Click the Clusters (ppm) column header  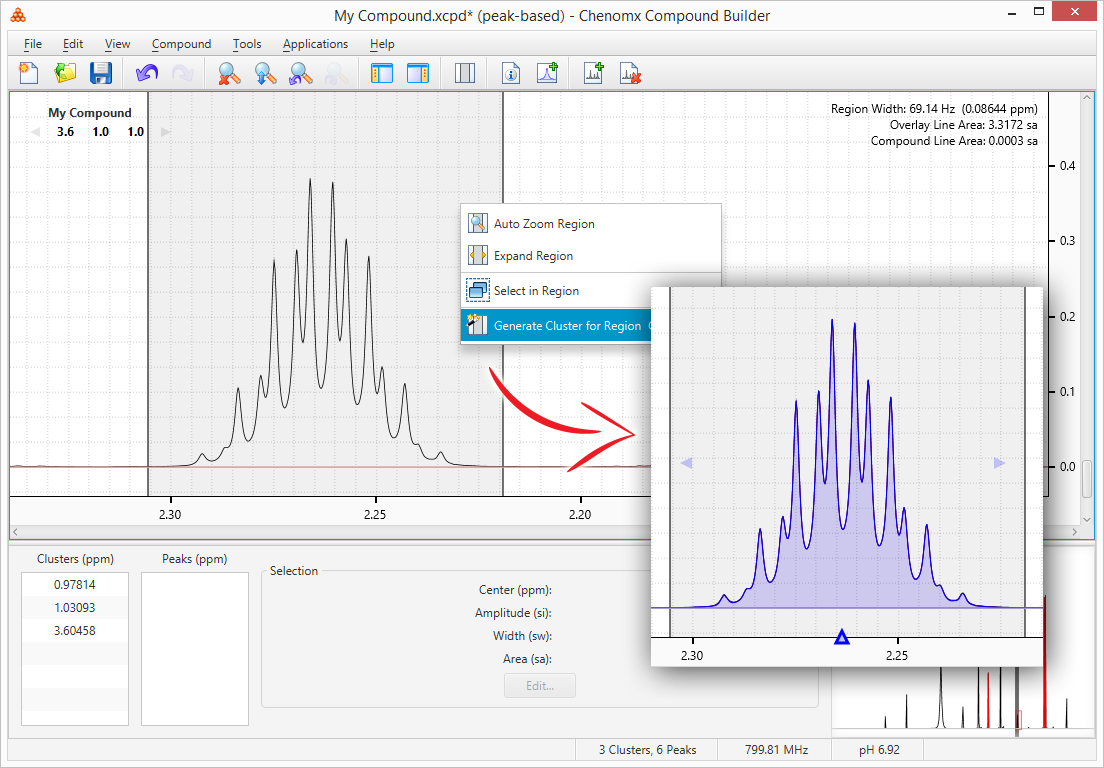[x=75, y=559]
